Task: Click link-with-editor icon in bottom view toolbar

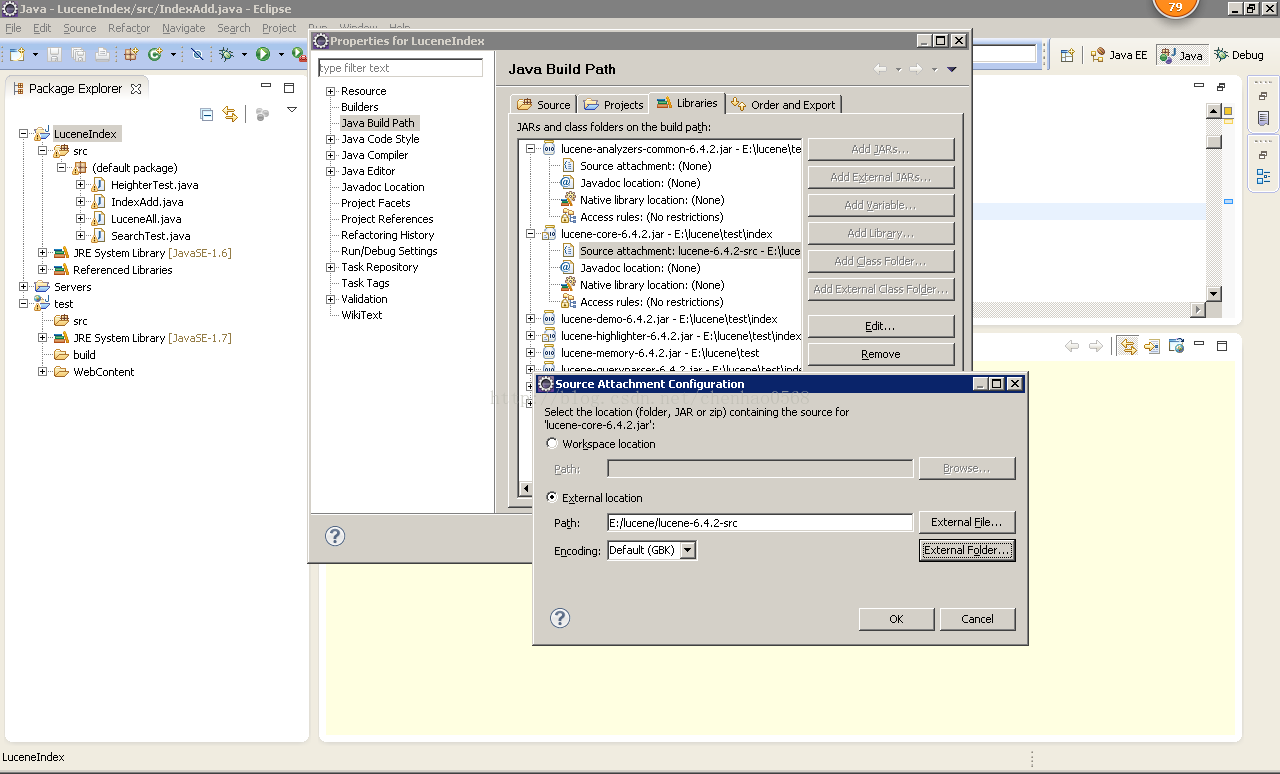Action: [1128, 346]
